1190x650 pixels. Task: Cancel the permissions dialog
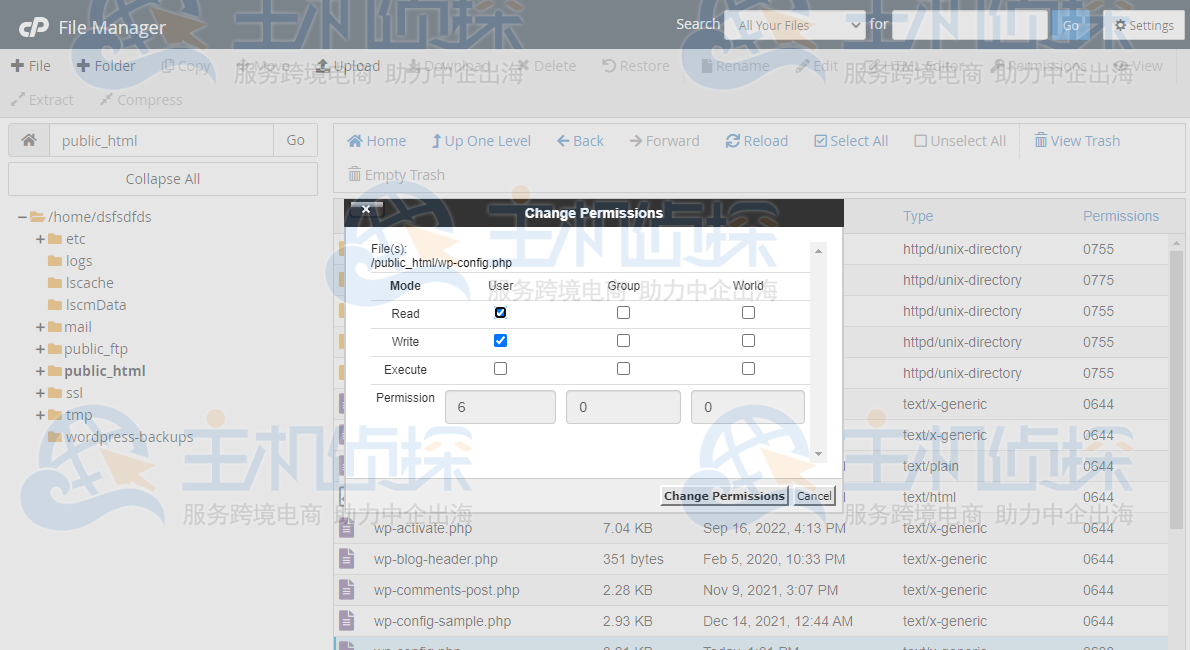click(x=813, y=495)
